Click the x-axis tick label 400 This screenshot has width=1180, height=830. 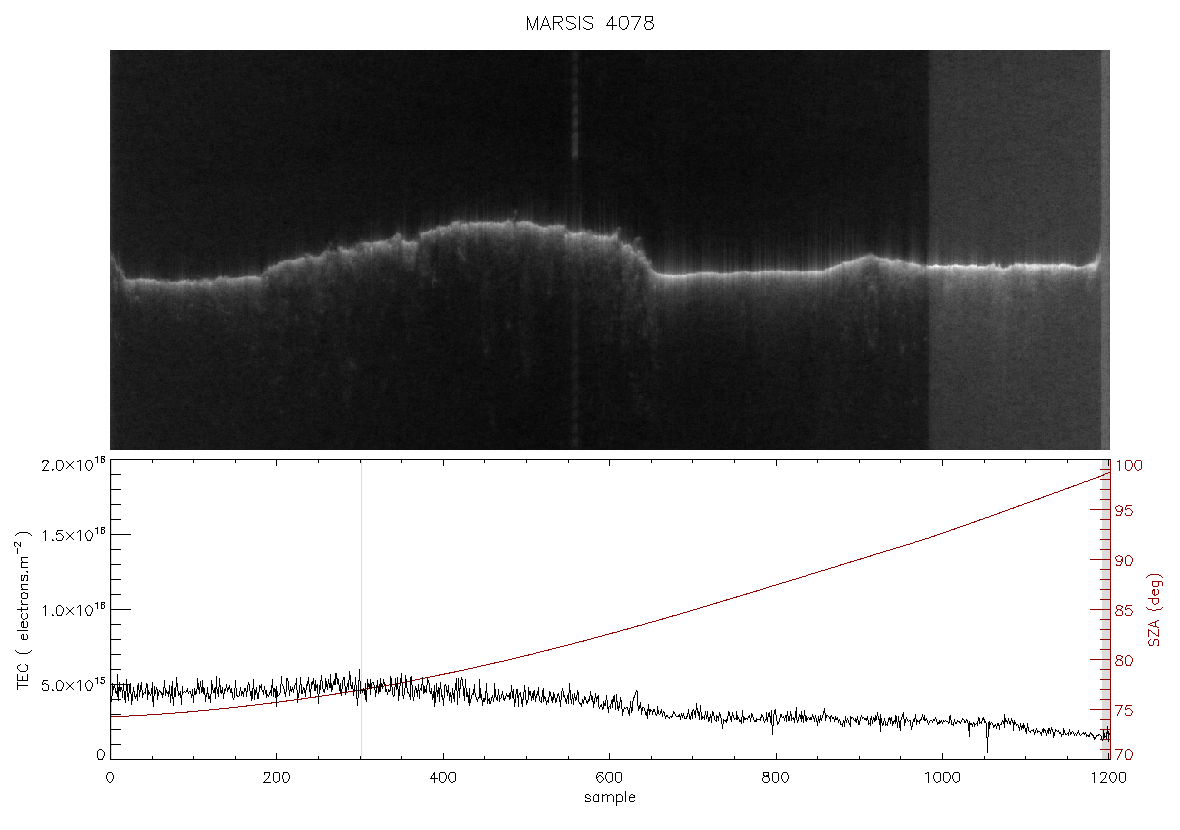(442, 777)
